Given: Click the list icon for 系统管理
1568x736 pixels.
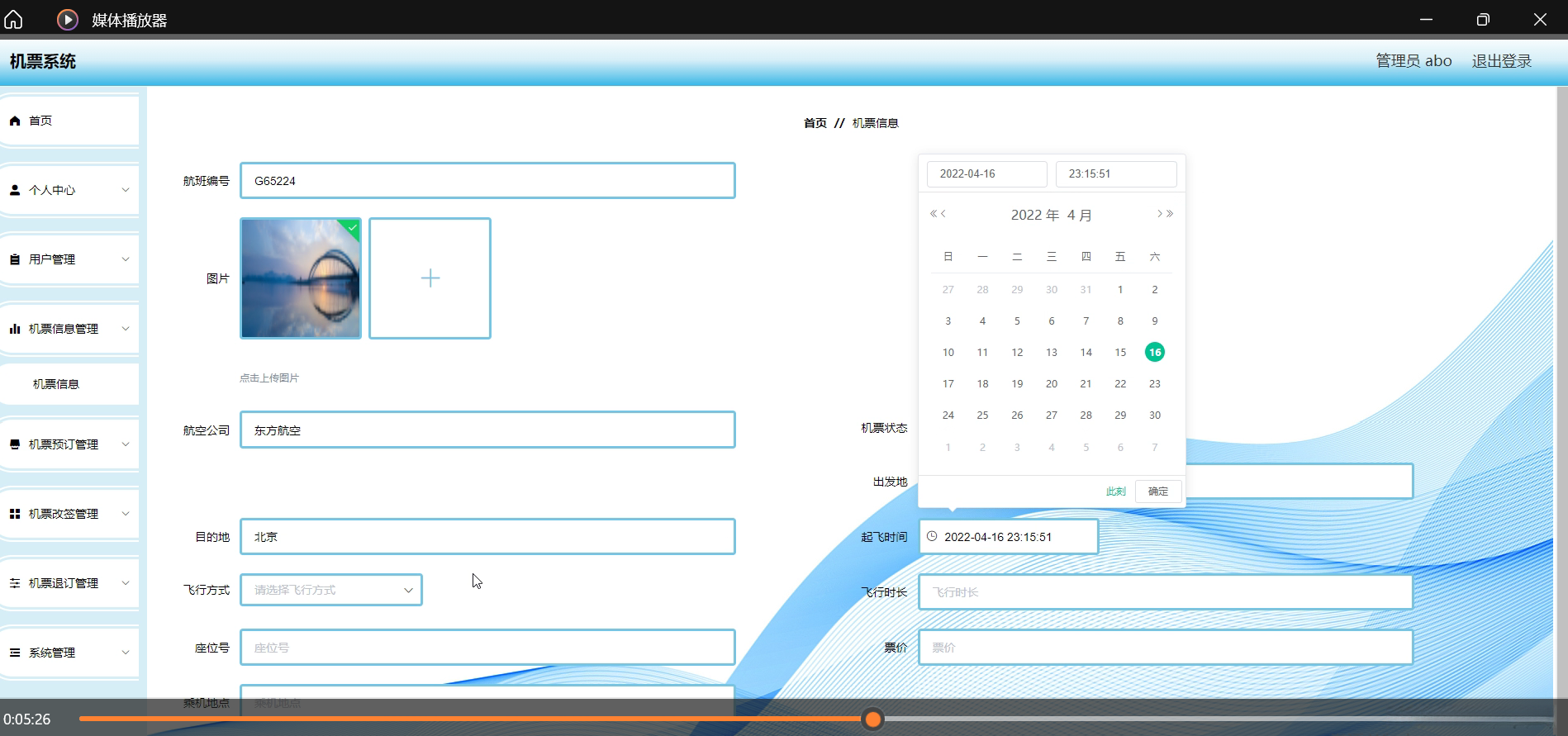Looking at the screenshot, I should (15, 653).
